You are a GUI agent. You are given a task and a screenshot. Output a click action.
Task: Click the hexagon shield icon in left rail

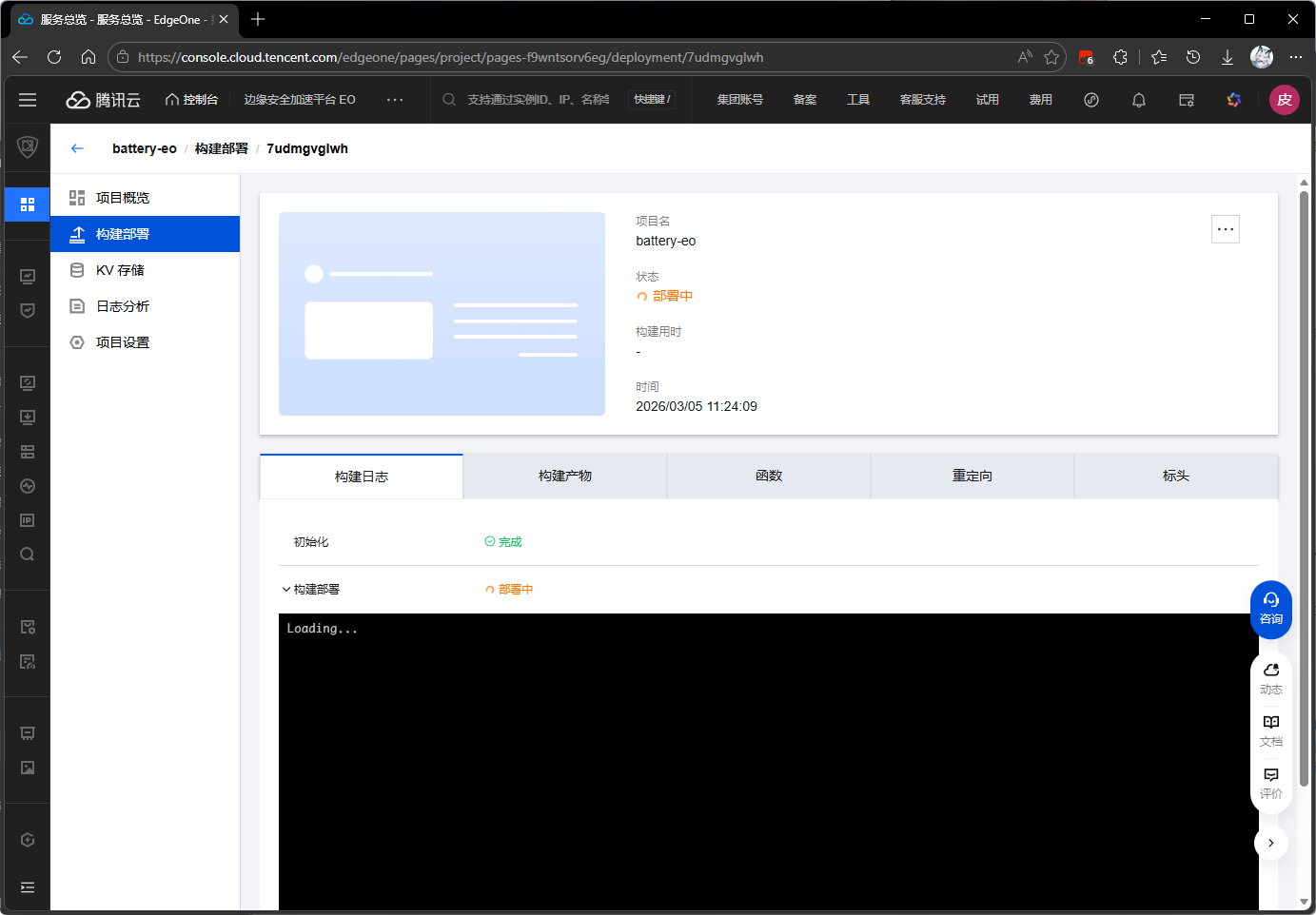pos(28,840)
